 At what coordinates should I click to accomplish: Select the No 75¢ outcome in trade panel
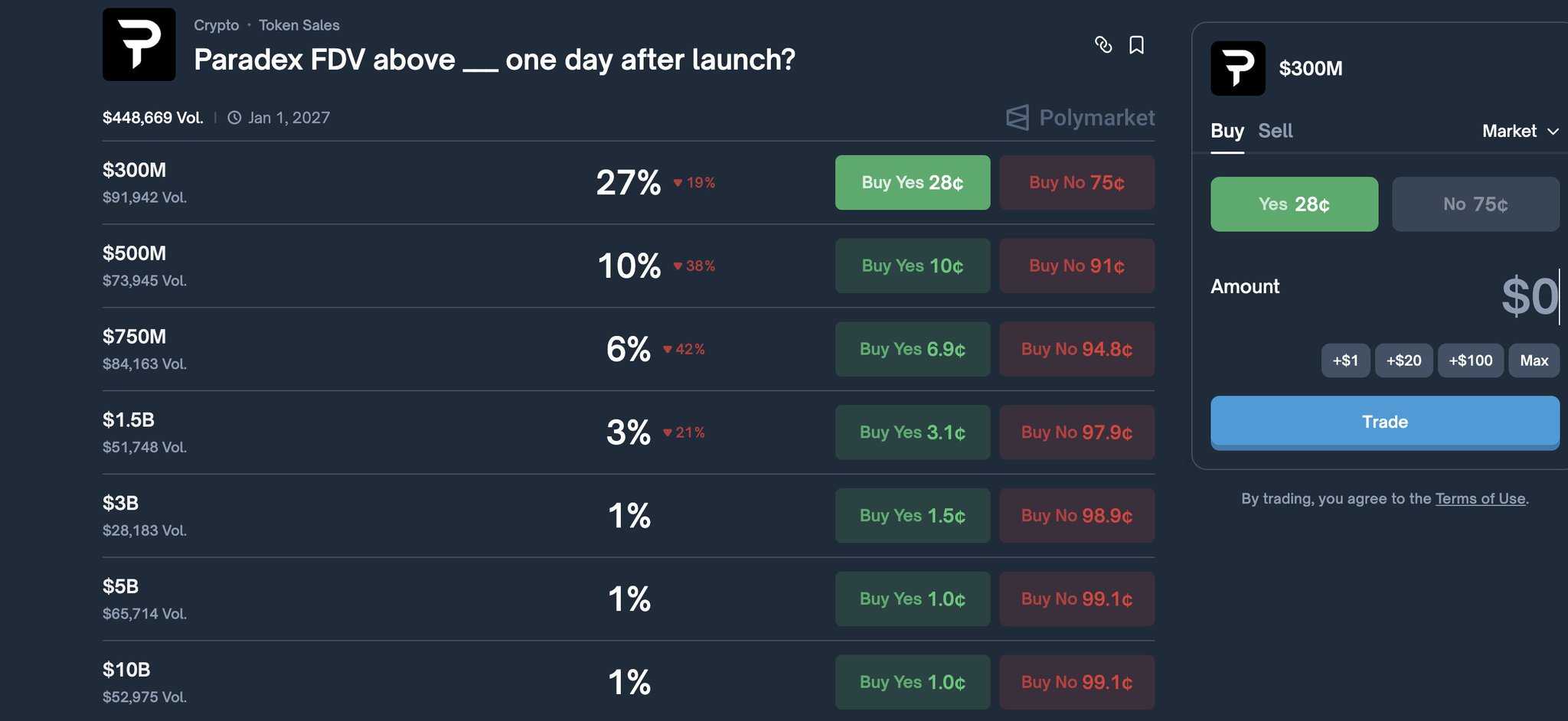[x=1475, y=204]
